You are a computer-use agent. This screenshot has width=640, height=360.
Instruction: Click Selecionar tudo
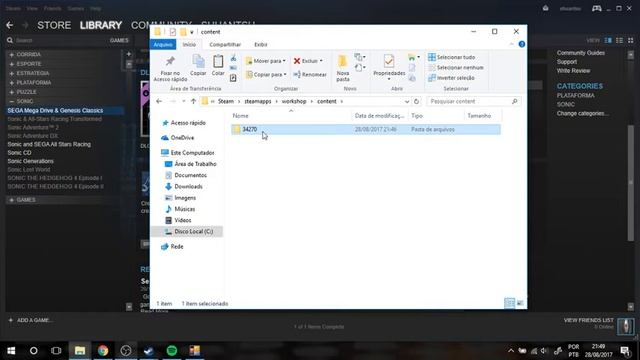pos(451,57)
